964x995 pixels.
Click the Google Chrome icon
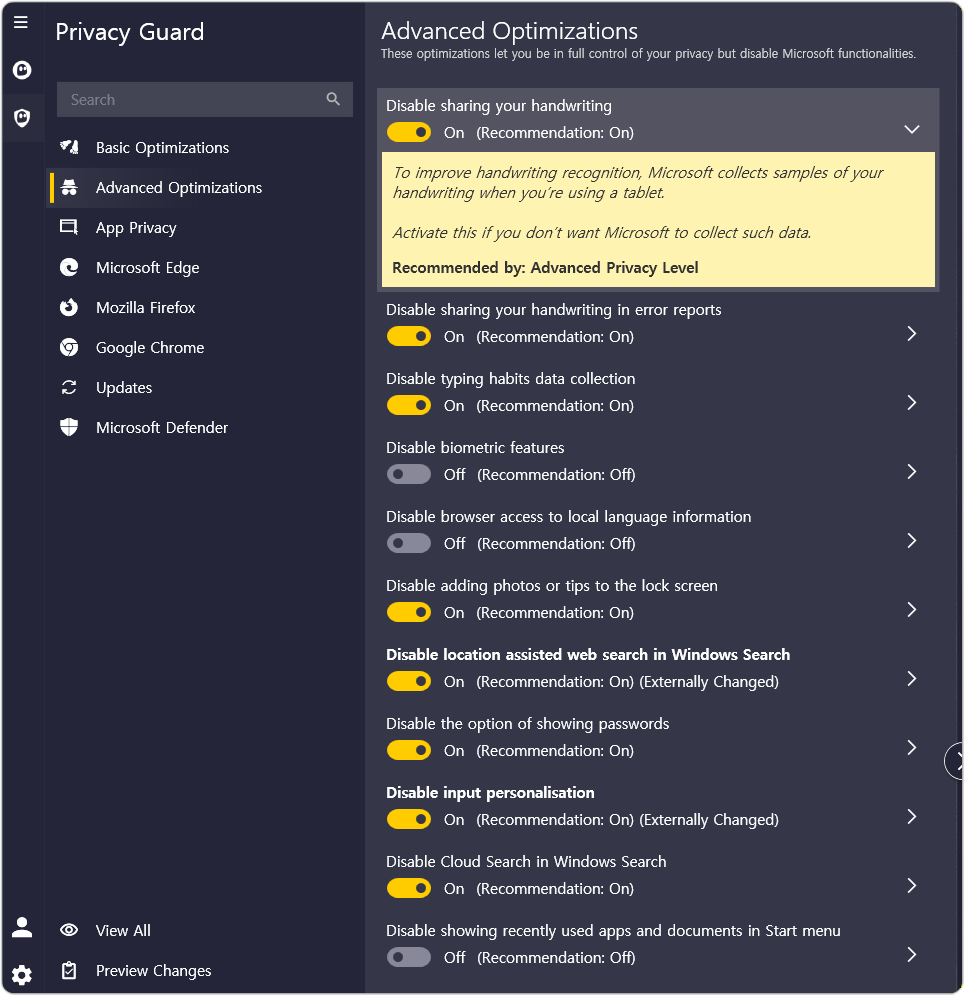[x=69, y=347]
